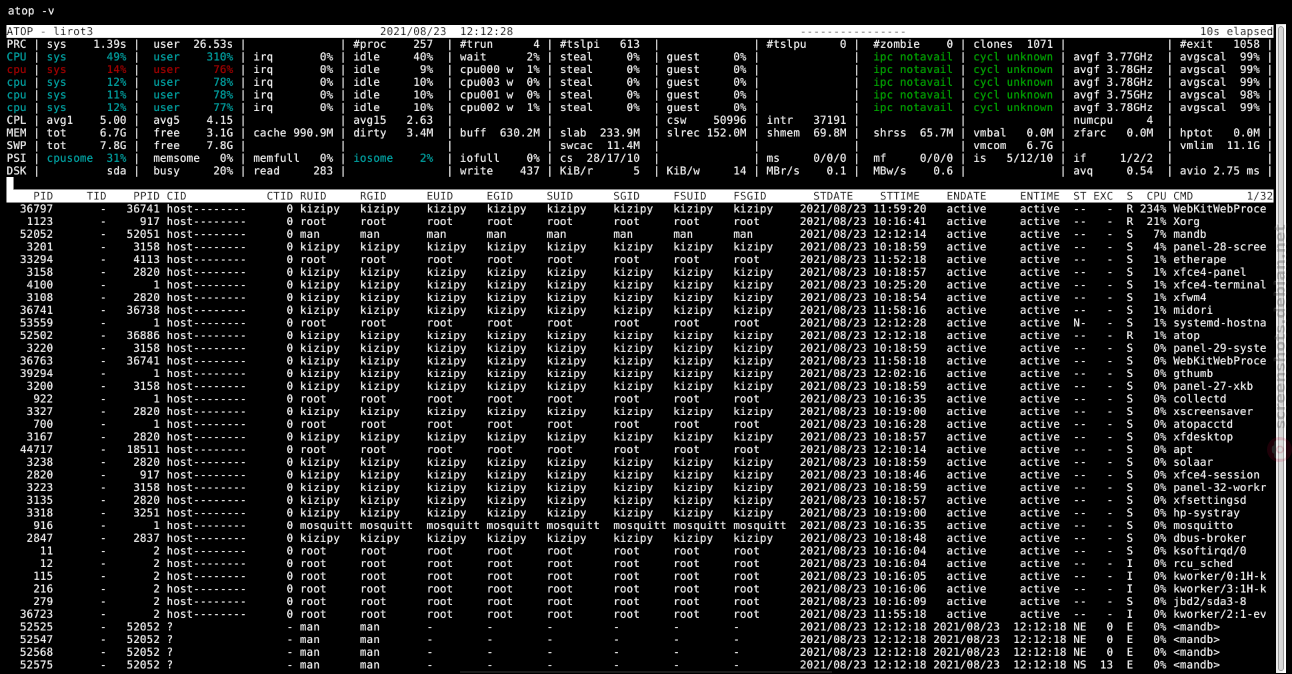Image resolution: width=1292 pixels, height=674 pixels.
Task: Select the xfwm4 process name
Action: click(1190, 297)
